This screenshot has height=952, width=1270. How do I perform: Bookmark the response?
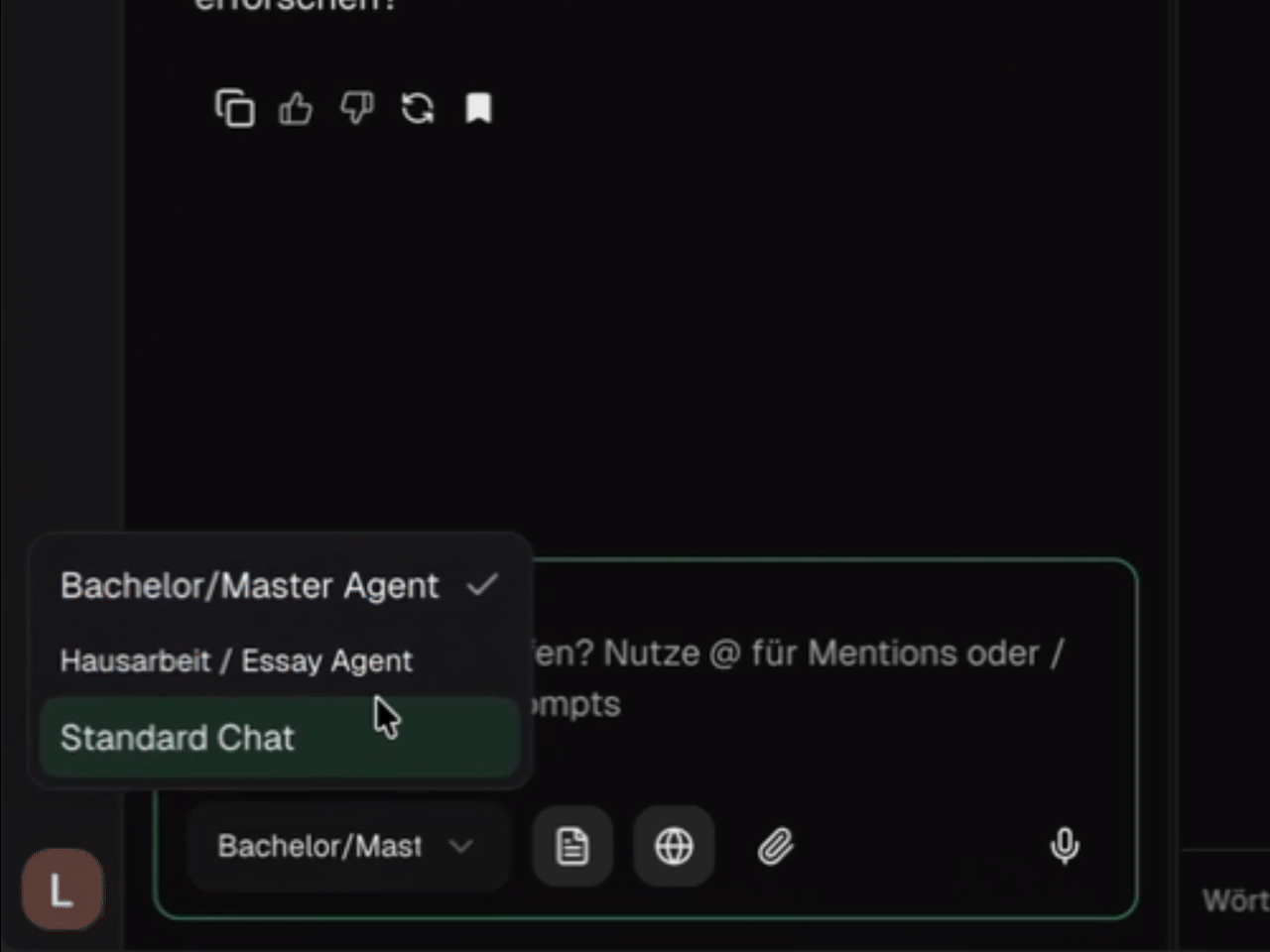click(479, 108)
